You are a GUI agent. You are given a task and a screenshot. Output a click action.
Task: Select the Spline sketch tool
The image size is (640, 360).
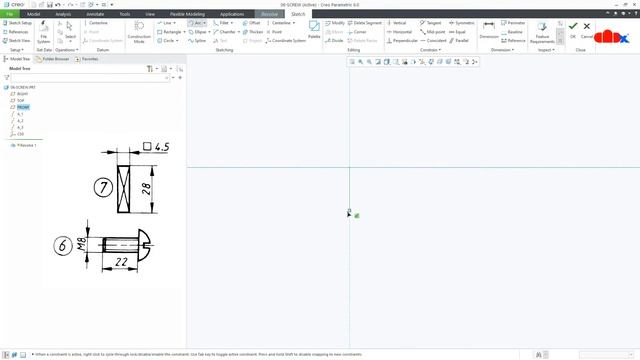[197, 41]
